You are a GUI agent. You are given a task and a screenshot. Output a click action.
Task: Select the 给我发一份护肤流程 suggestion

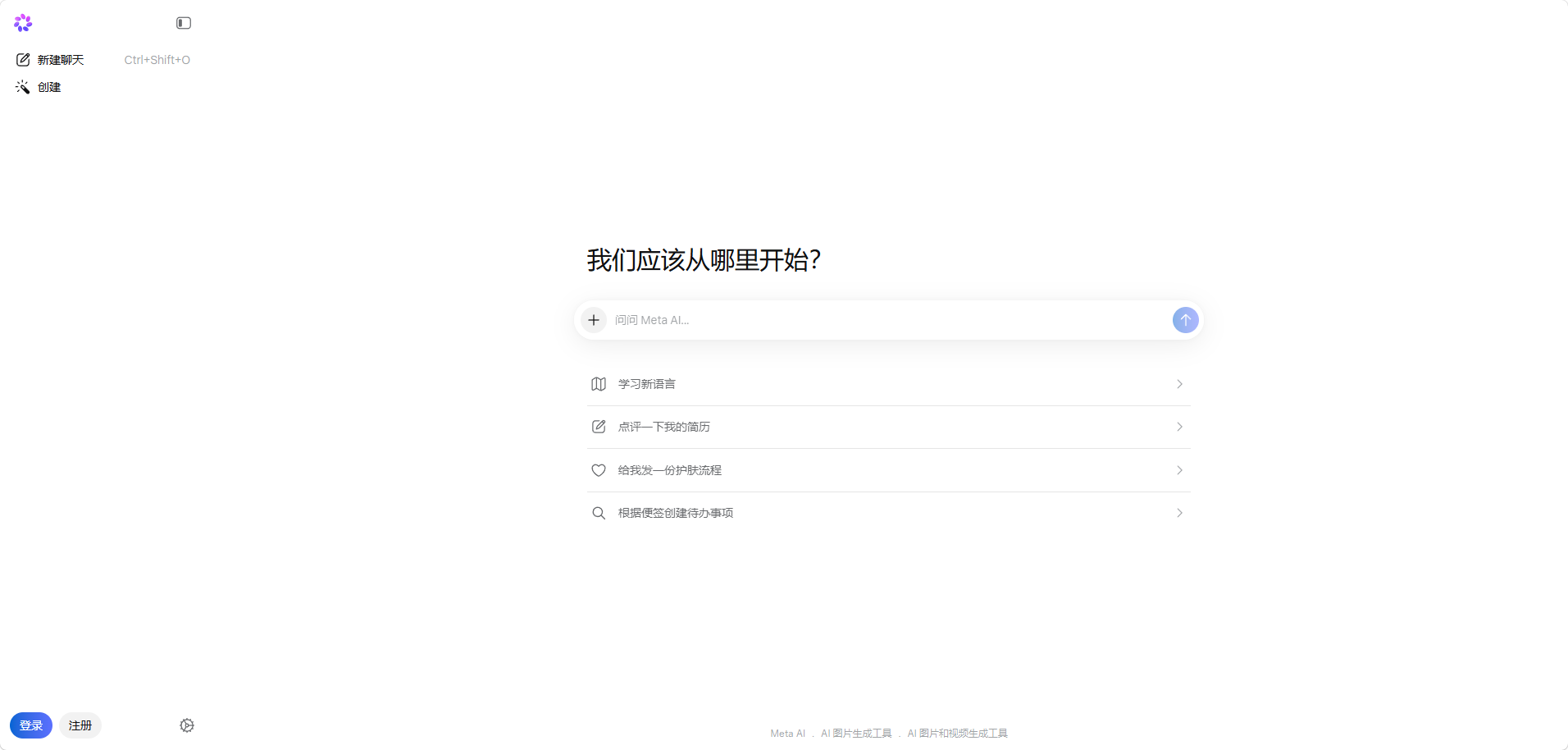click(889, 470)
